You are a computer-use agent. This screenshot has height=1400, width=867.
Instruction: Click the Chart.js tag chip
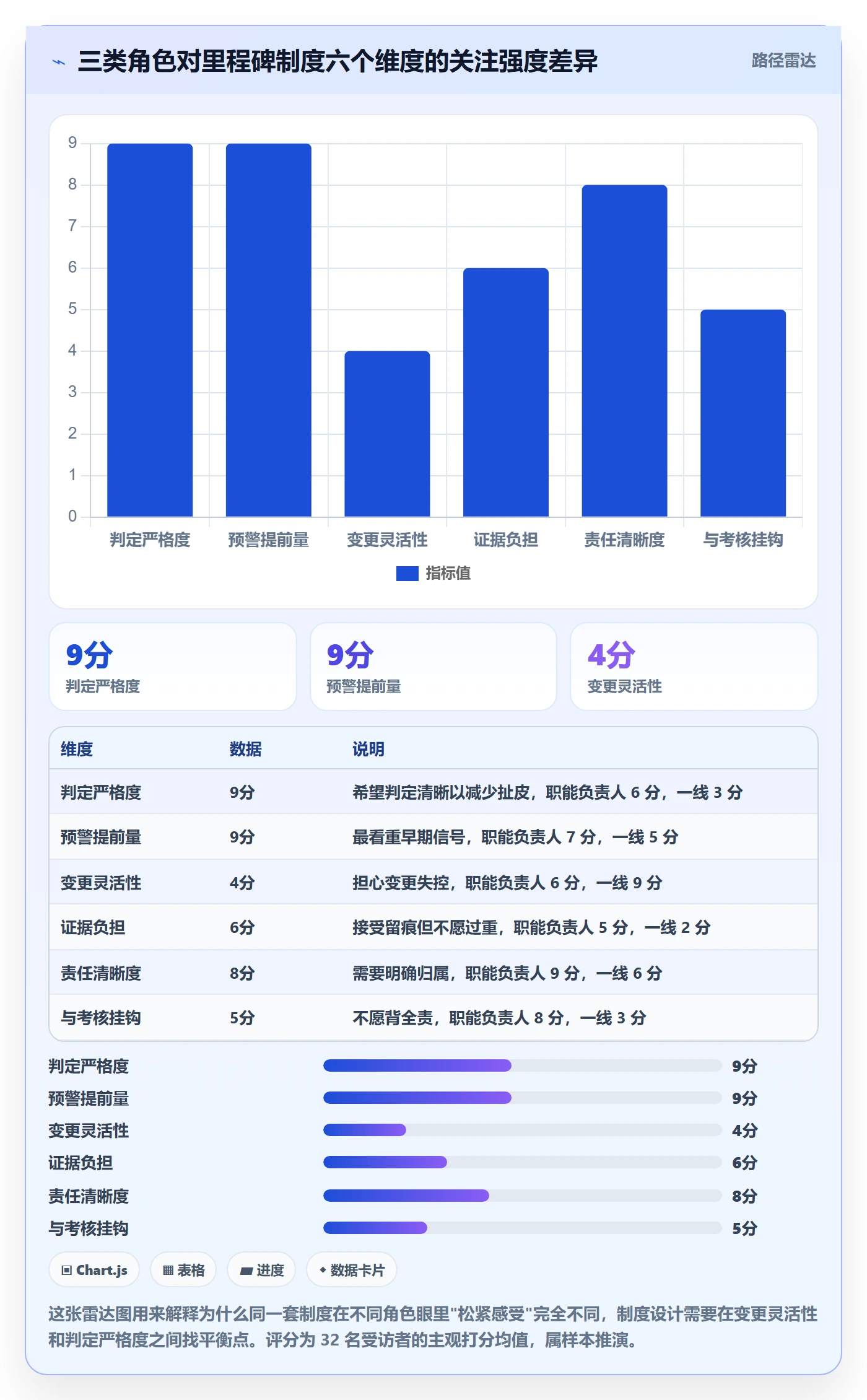[x=94, y=1270]
